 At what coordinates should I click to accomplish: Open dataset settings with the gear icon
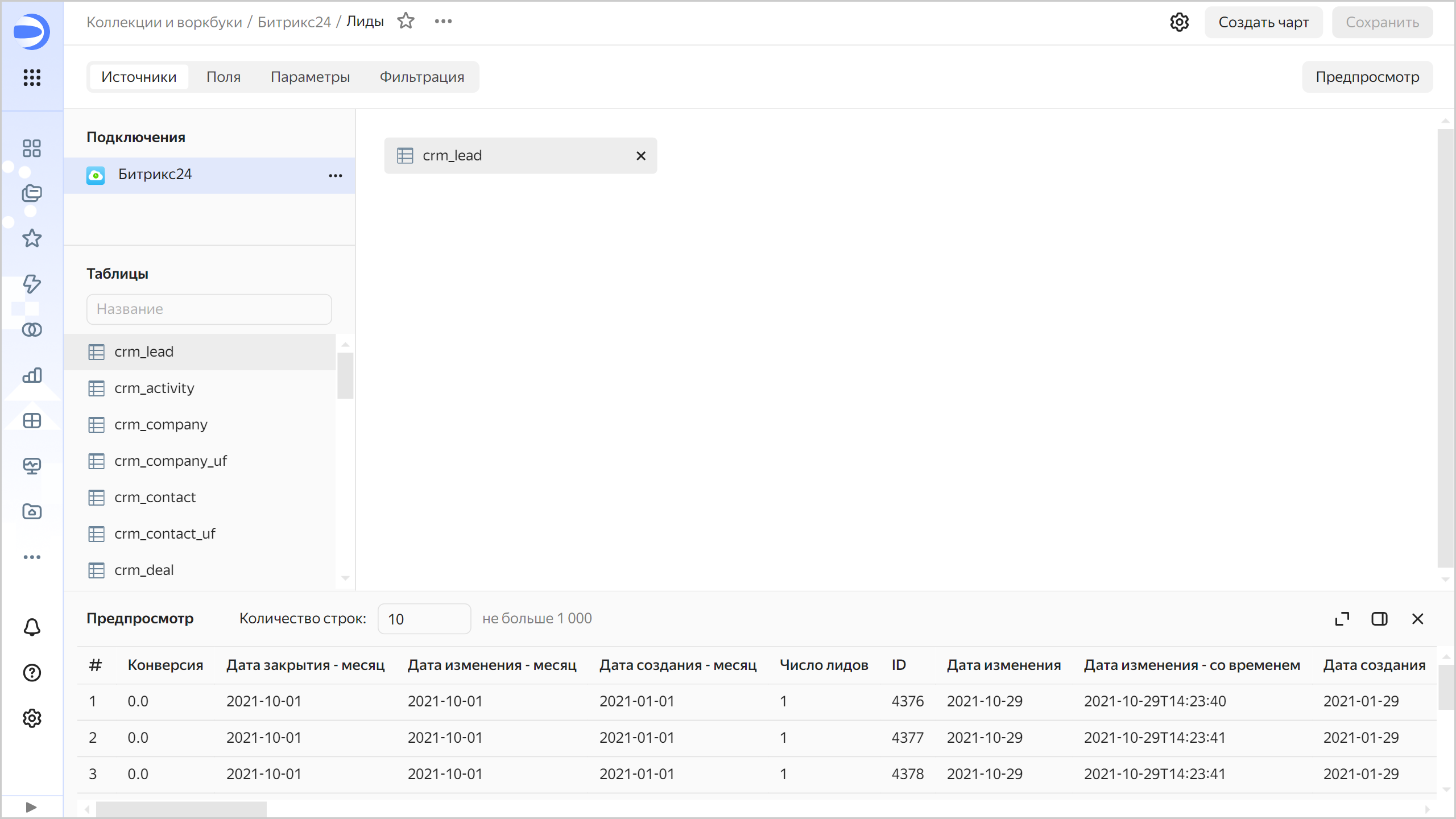[1180, 22]
